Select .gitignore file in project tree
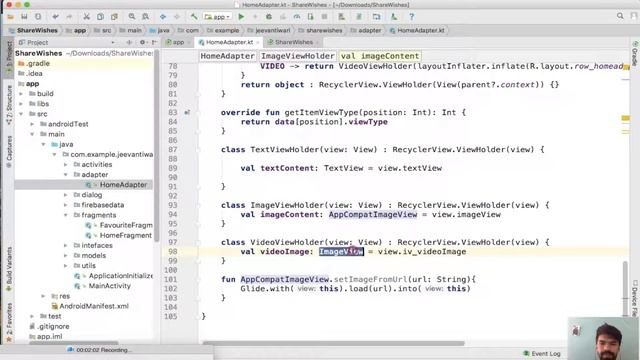Viewport: 640px width, 360px height. (53, 326)
